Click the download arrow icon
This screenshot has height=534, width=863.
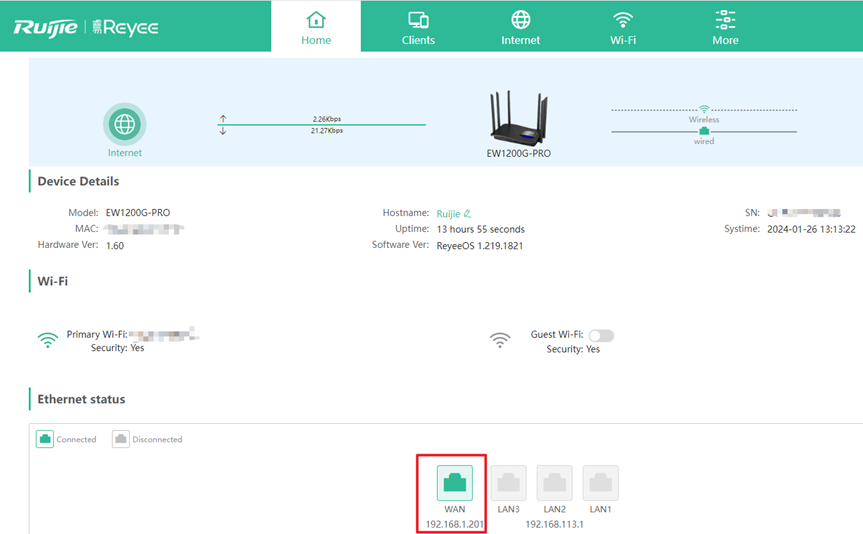[x=223, y=131]
